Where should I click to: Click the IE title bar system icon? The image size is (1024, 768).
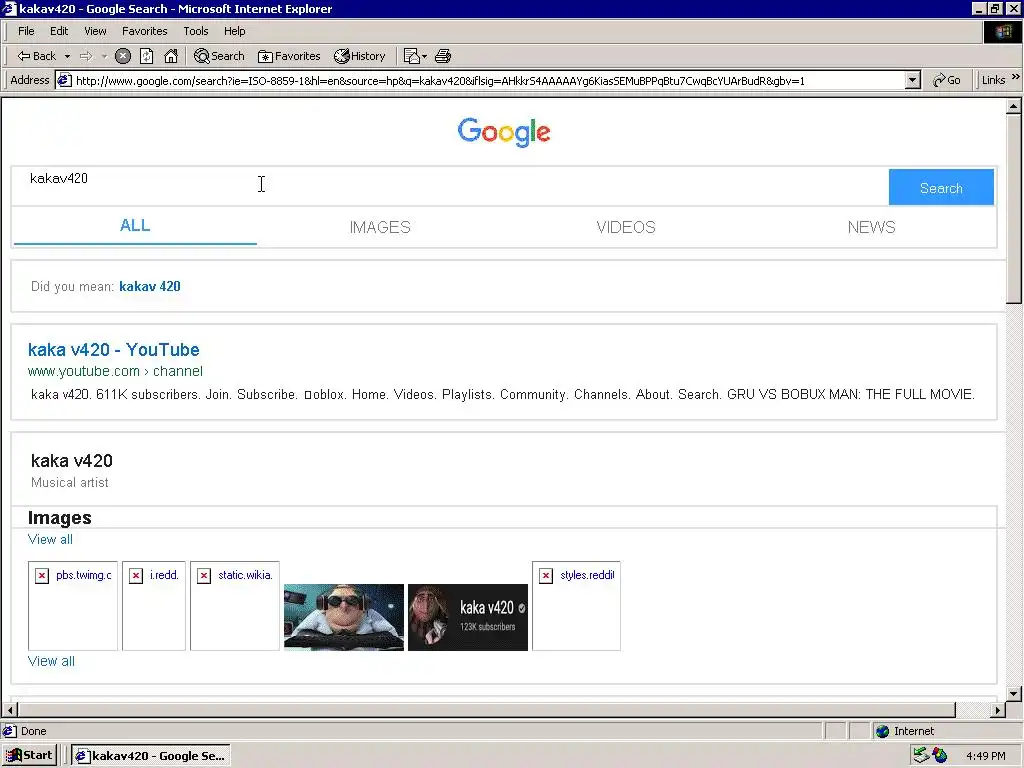[x=9, y=8]
